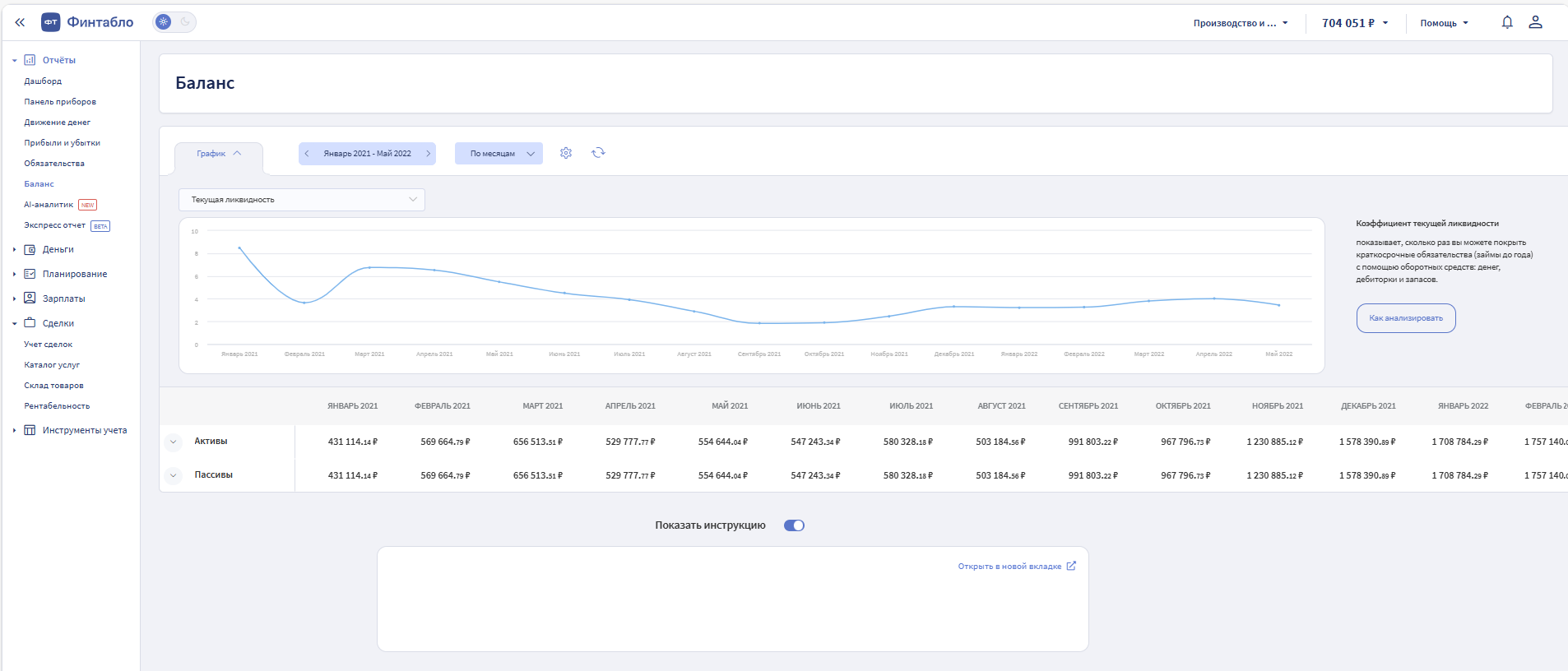Screen dimensions: 1568x671
Task: Open the Открыть в новой вкладке link
Action: [1009, 567]
